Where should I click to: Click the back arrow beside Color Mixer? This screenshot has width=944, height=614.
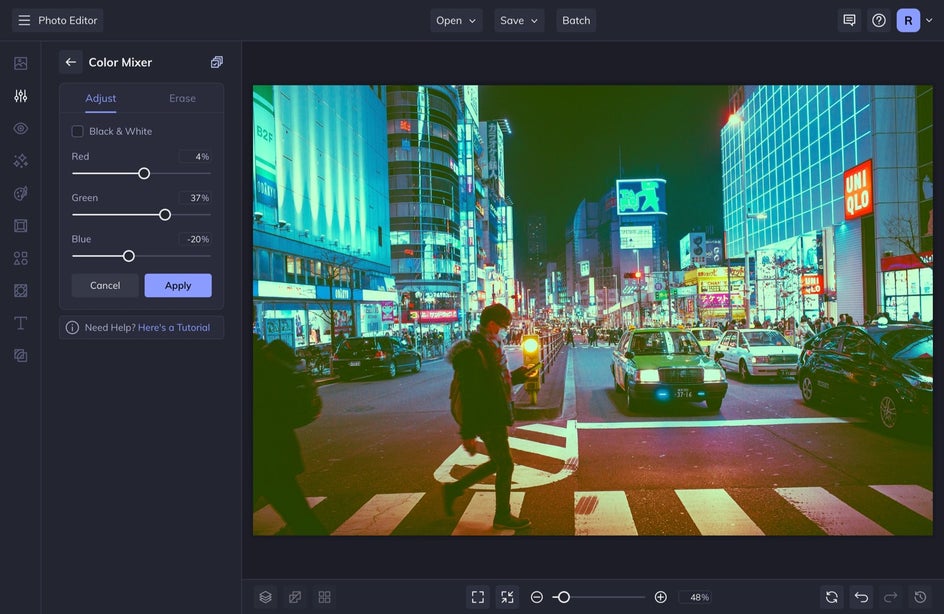(70, 62)
